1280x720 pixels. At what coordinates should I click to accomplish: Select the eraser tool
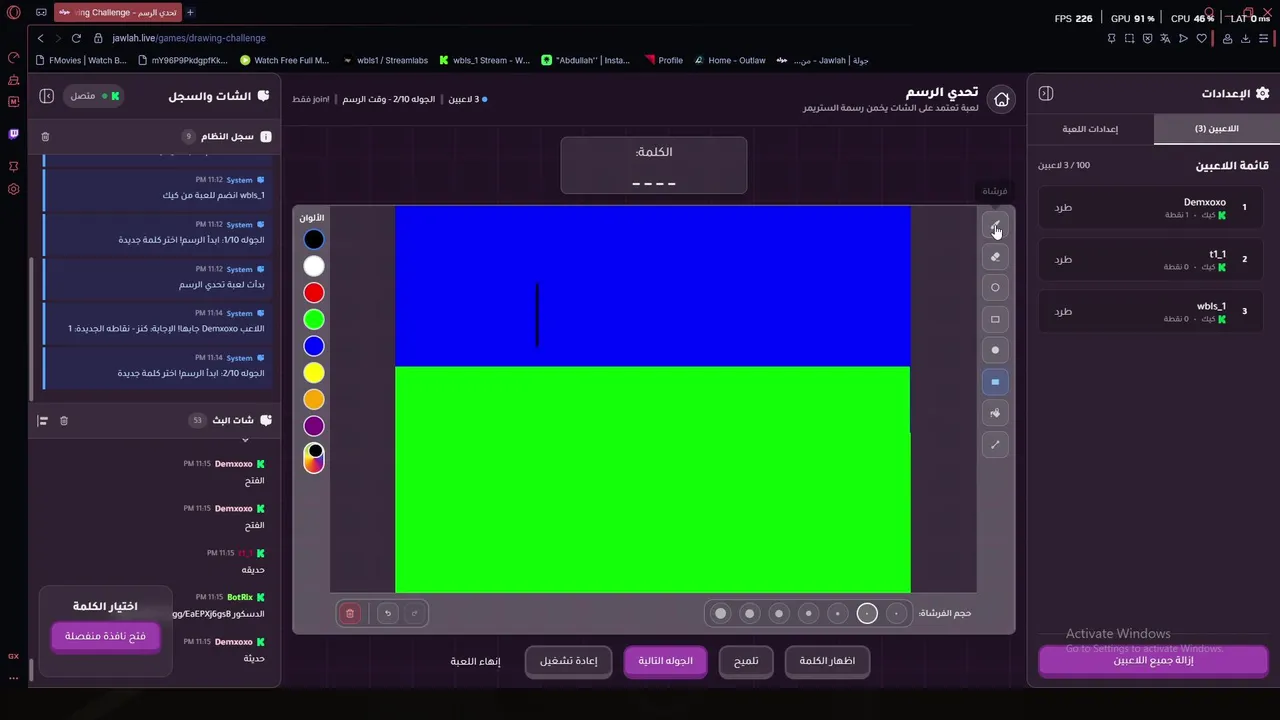995,257
